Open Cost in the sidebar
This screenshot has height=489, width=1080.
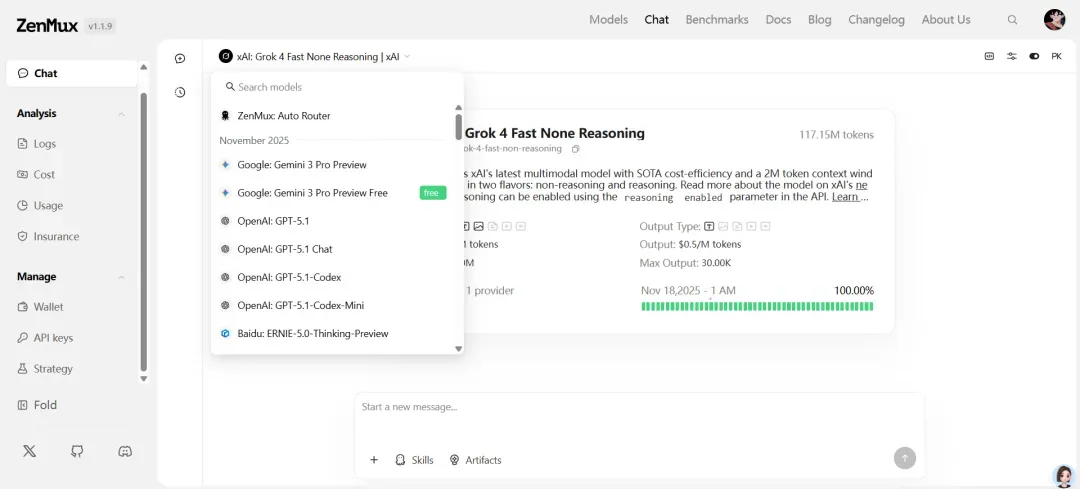(36, 175)
